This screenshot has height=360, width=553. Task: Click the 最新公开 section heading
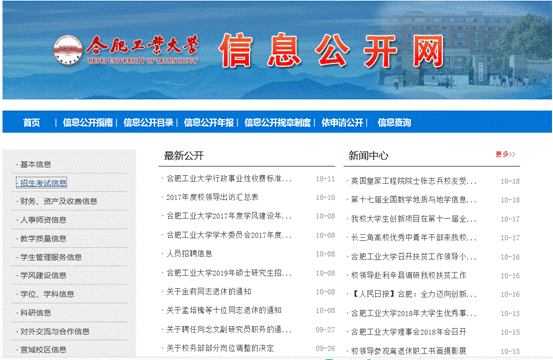click(184, 155)
